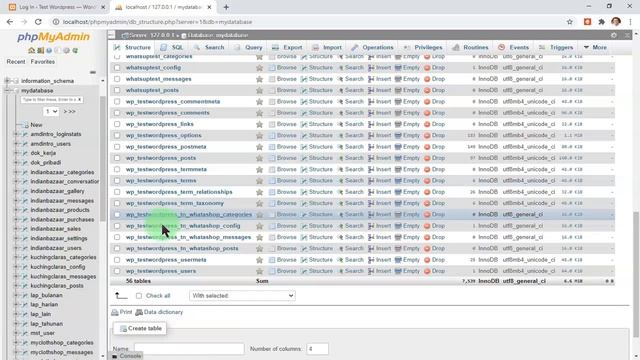The width and height of the screenshot is (640, 360).
Task: Click Drop icon for wp_testwordpress_usermeta row
Action: point(427,260)
